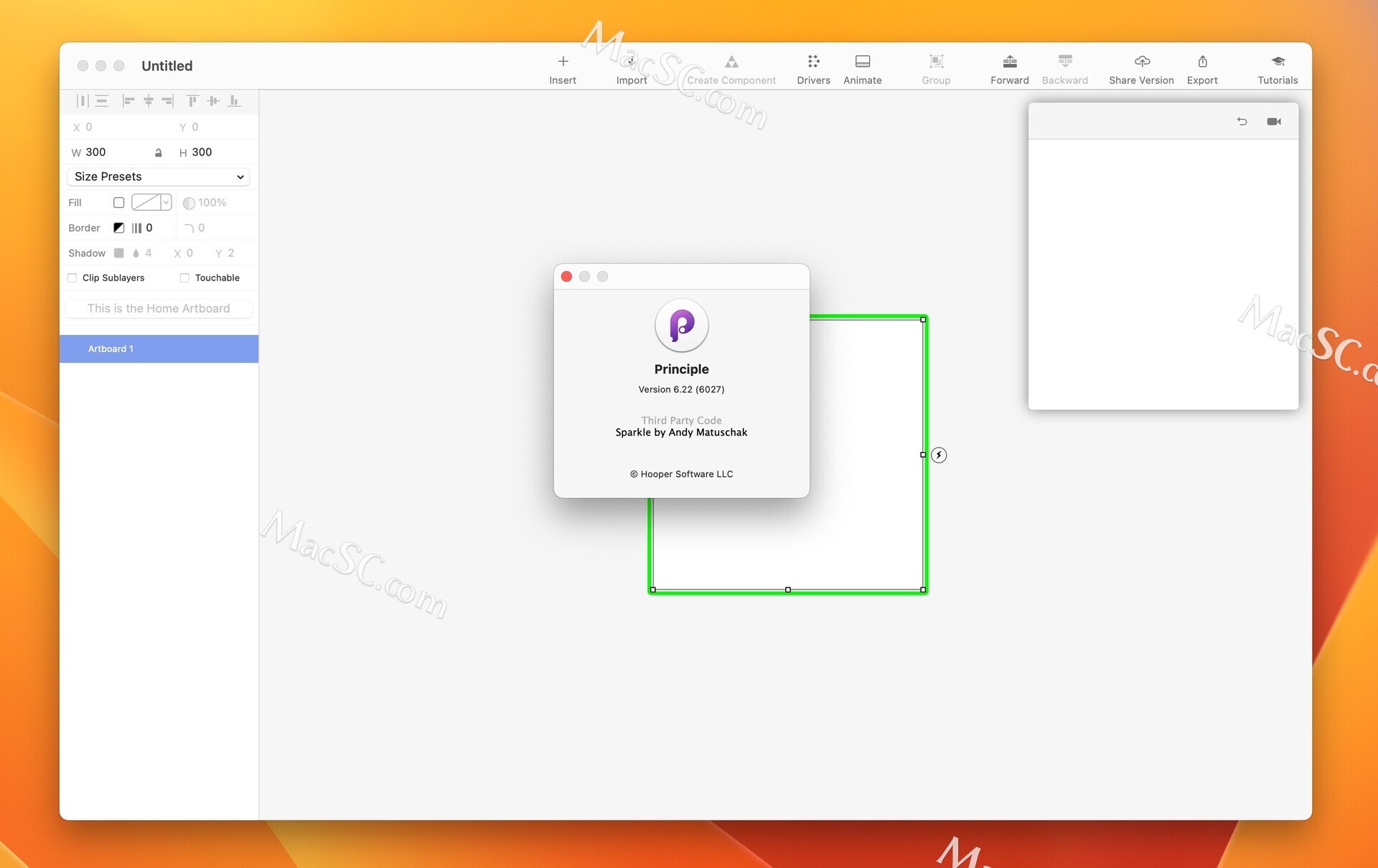This screenshot has height=868, width=1378.
Task: Toggle the aspect ratio lock
Action: [158, 153]
